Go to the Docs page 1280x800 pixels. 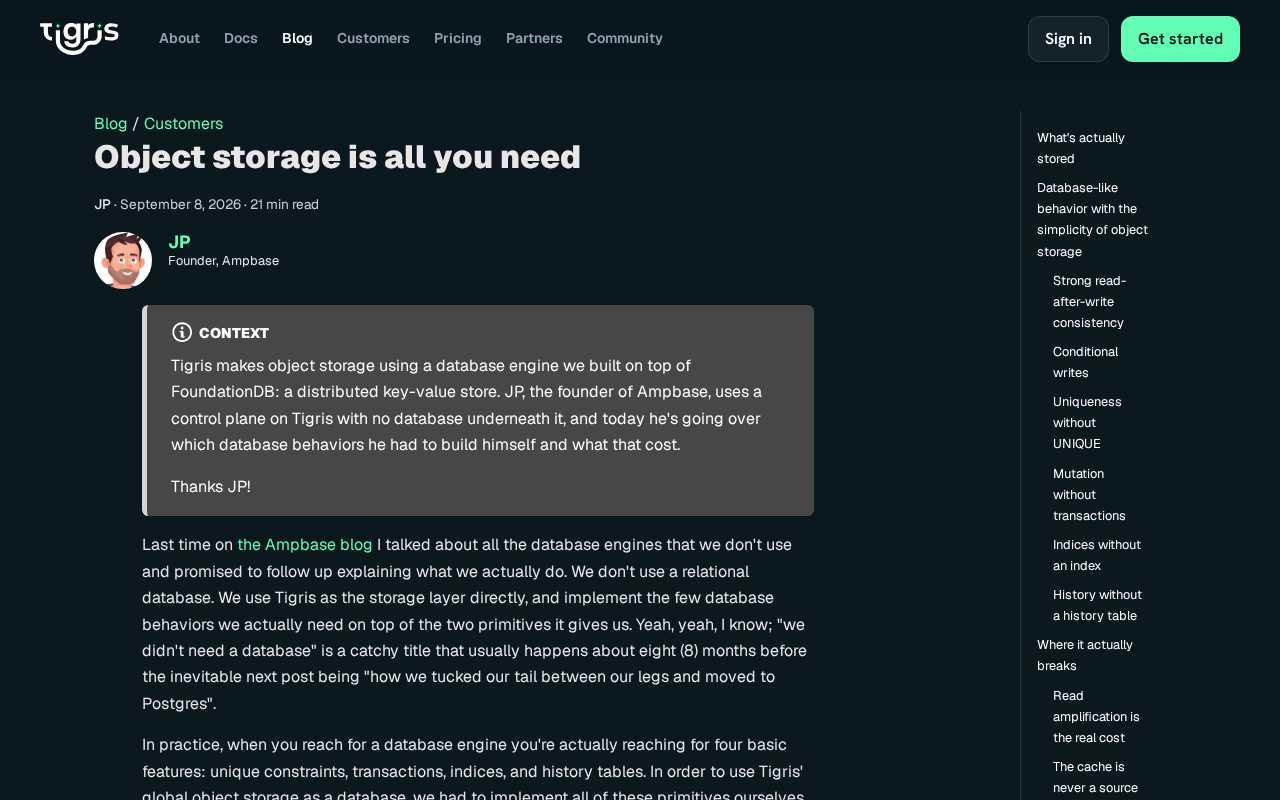[241, 38]
